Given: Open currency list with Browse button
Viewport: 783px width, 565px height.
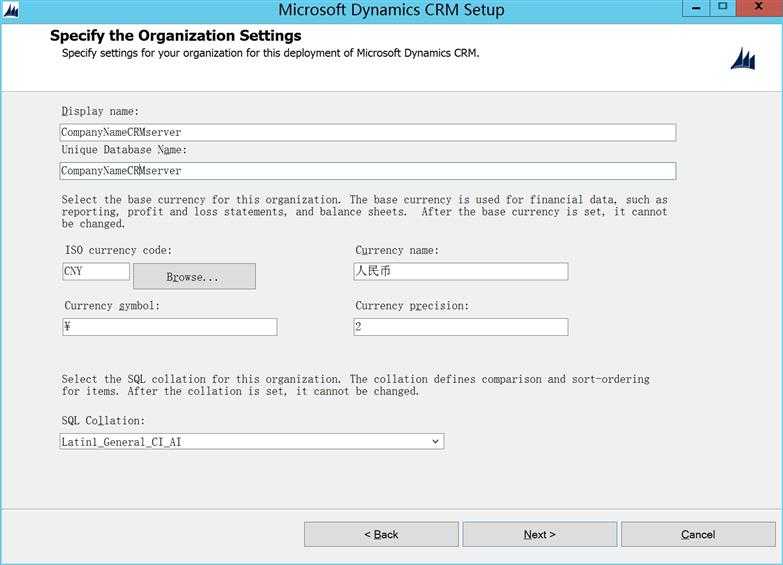Looking at the screenshot, I should 194,276.
